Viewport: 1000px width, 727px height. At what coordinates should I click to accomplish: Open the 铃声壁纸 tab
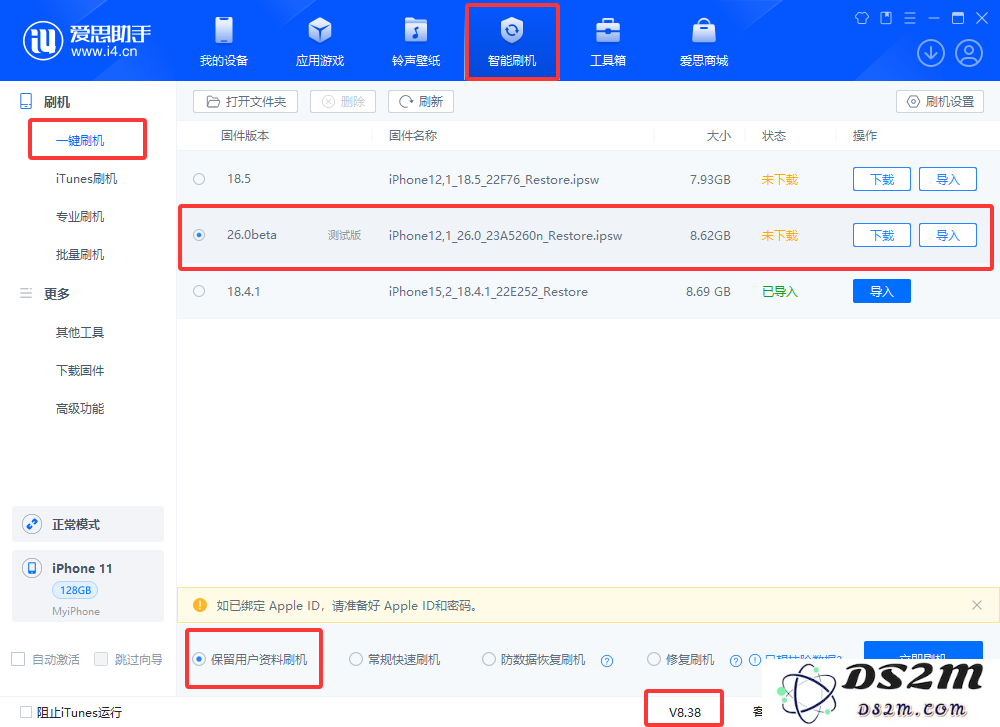click(416, 41)
